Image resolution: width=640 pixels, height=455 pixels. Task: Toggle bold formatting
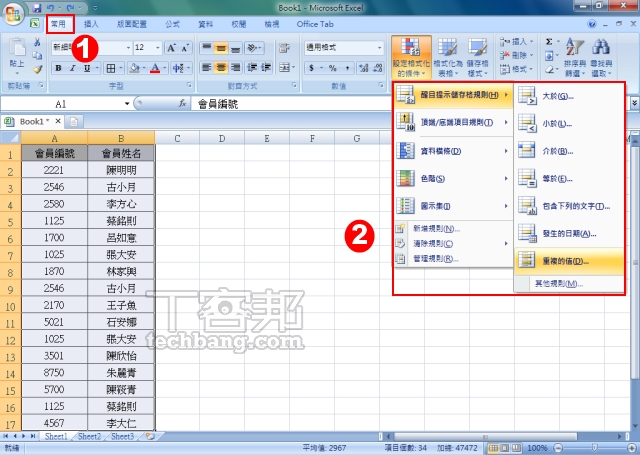(x=58, y=68)
